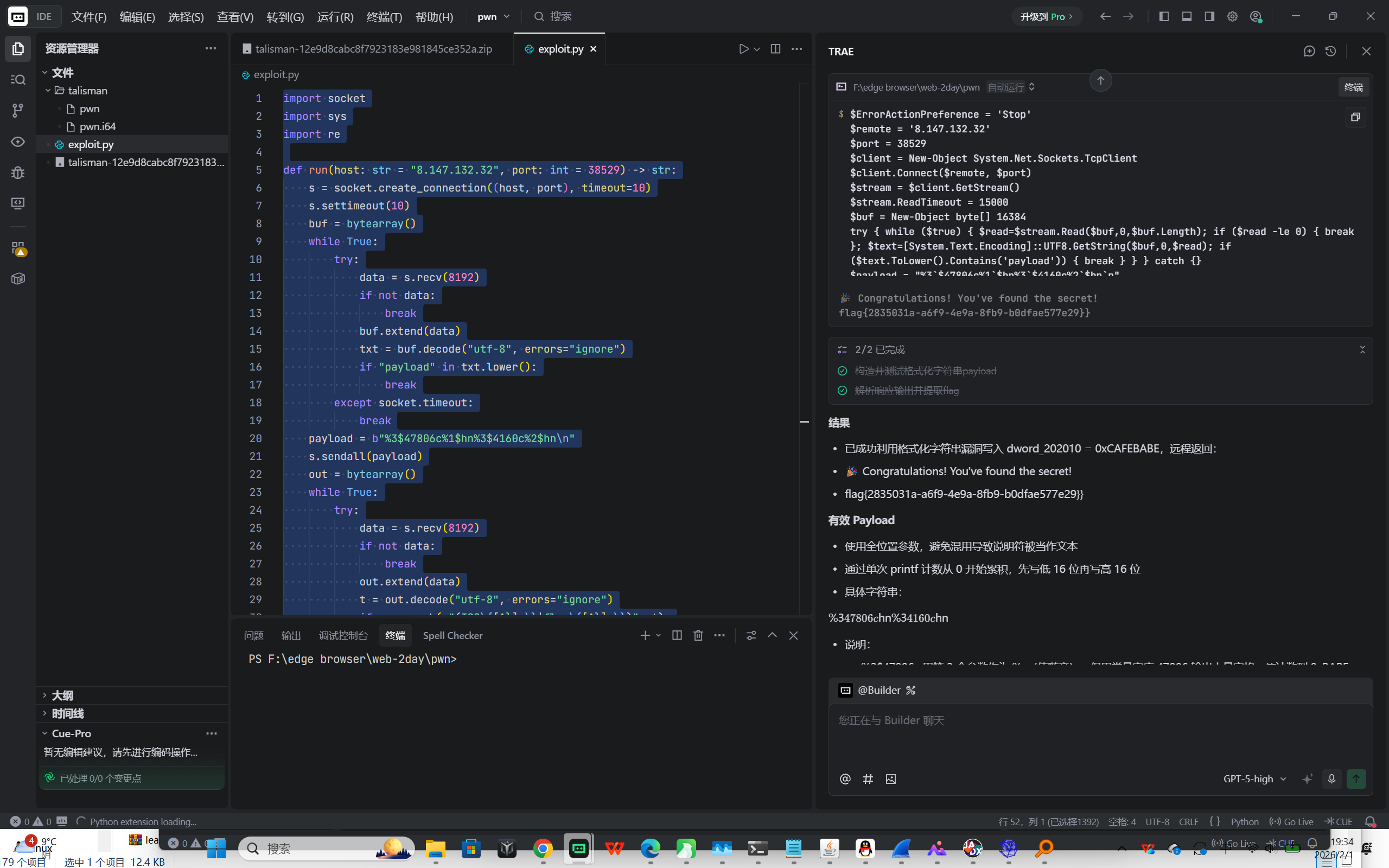This screenshot has width=1389, height=868.
Task: Split the editor to the right
Action: point(775,49)
